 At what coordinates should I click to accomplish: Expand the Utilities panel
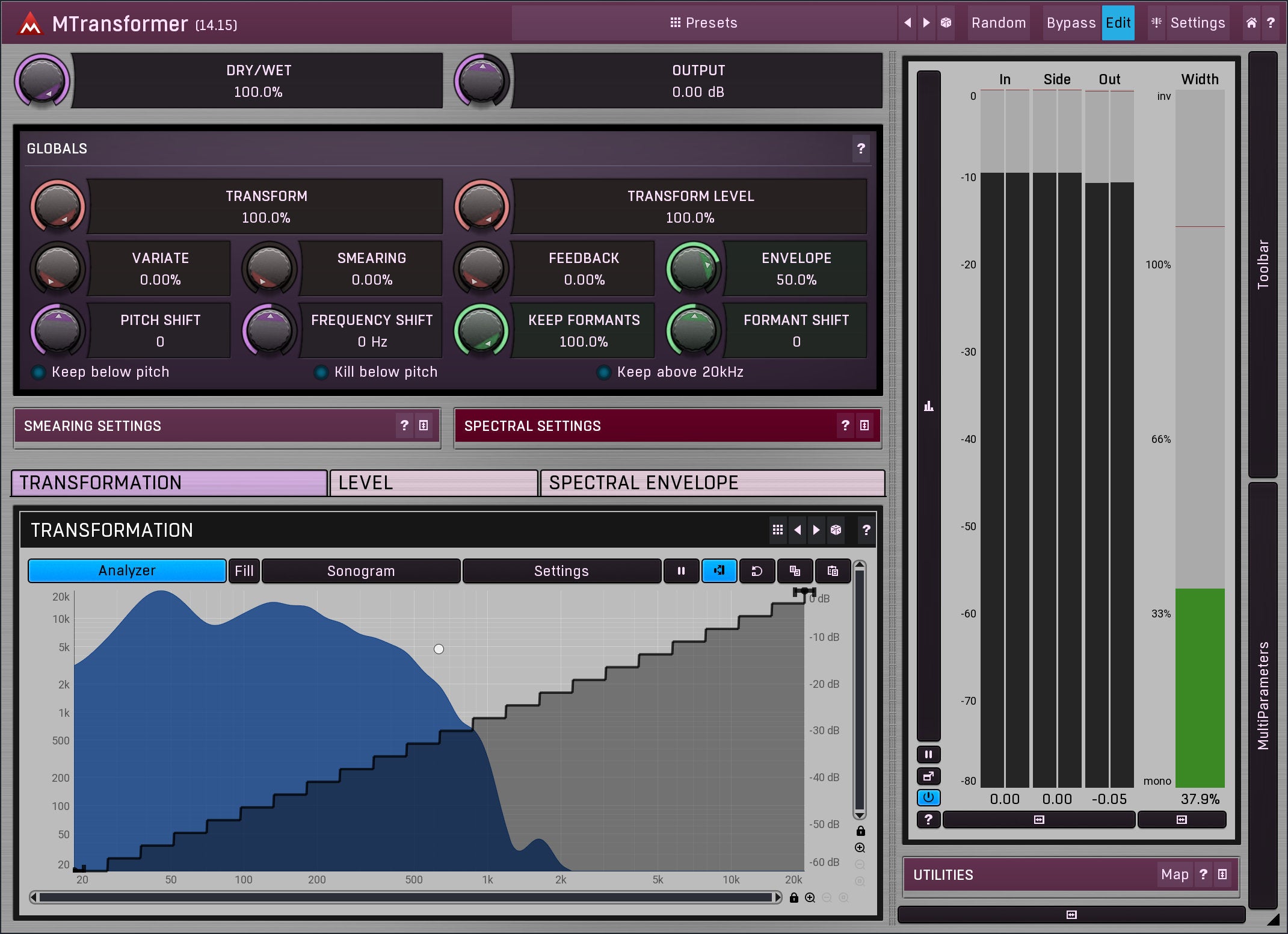[1222, 874]
